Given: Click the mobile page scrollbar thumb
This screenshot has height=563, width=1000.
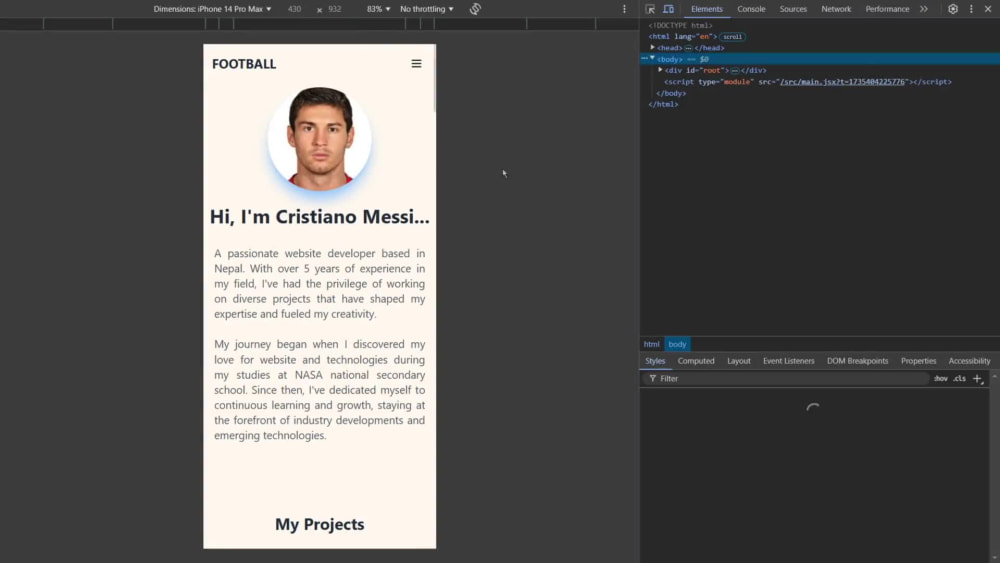Looking at the screenshot, I should pos(435,78).
